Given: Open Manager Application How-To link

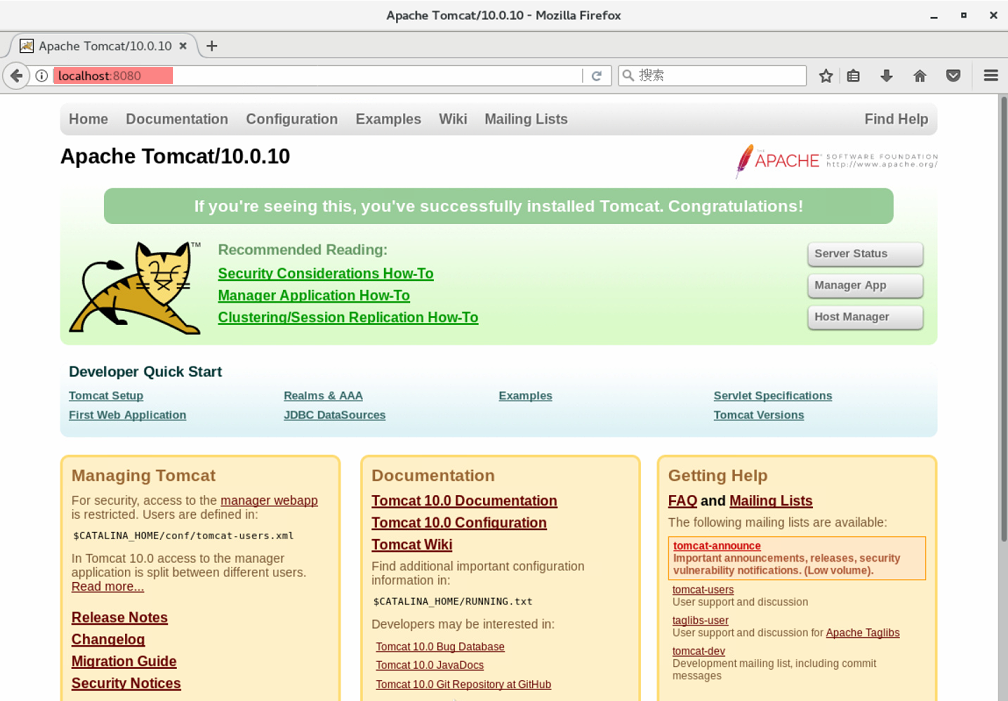Looking at the screenshot, I should coord(314,295).
